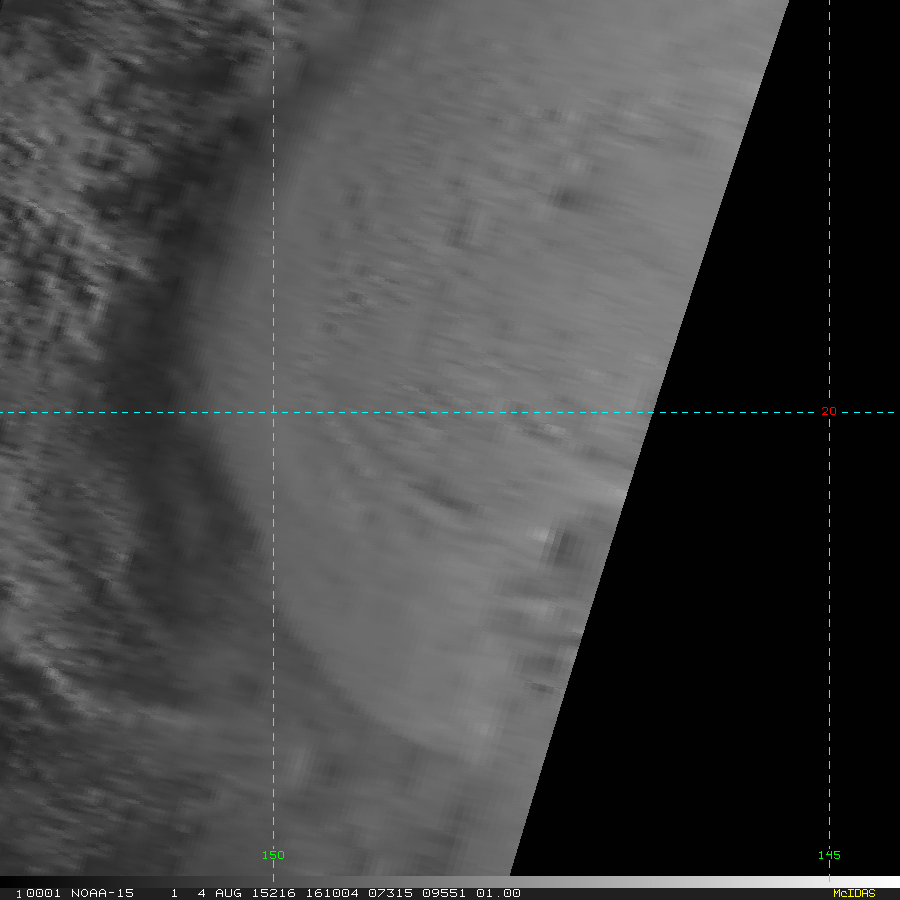Image resolution: width=900 pixels, height=900 pixels.
Task: Click the NOAA-15 satellite name in status line
Action: (102, 893)
